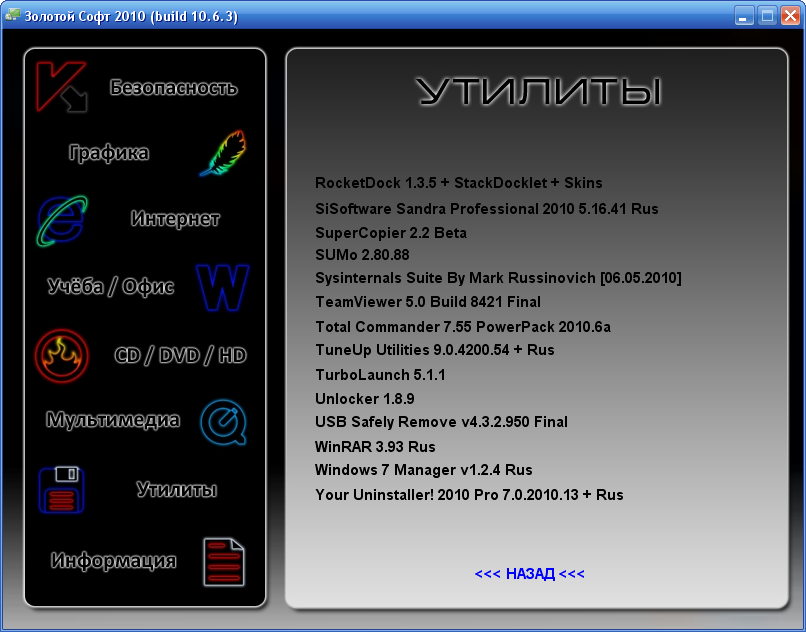Select TuneUp Utilities 9.0.4200.54 + Rus
The height and width of the screenshot is (632, 806).
[x=435, y=350]
